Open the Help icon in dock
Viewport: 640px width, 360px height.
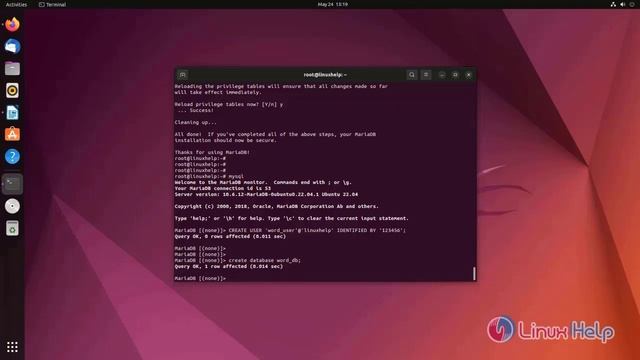12,156
